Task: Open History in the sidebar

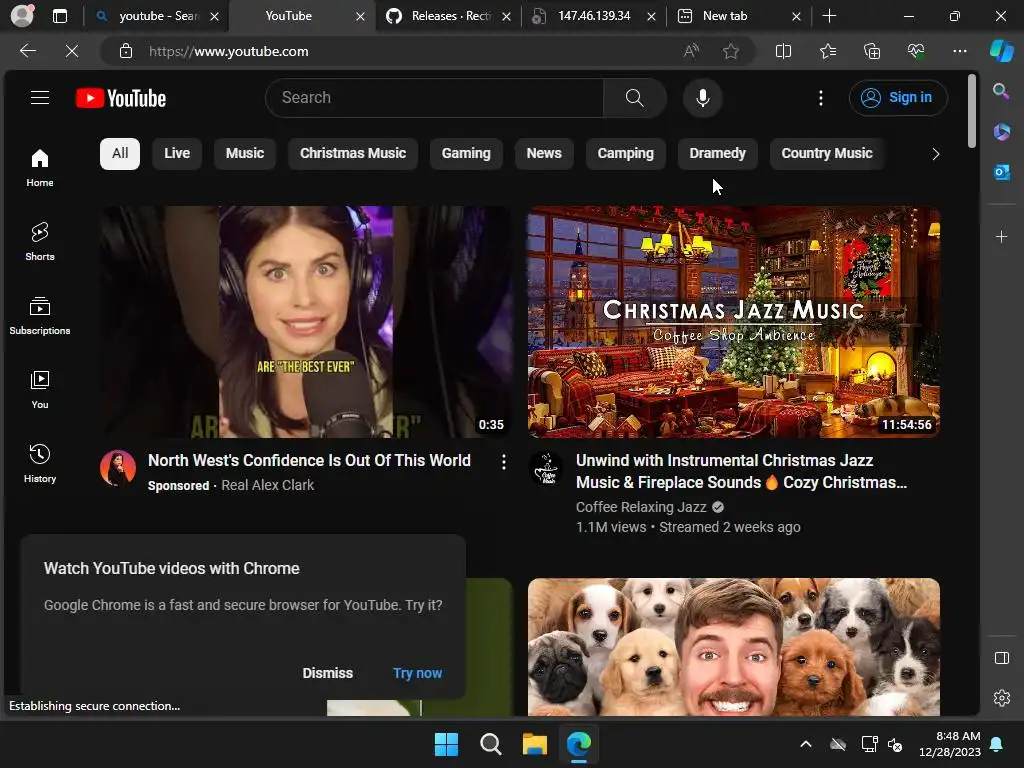Action: click(40, 464)
